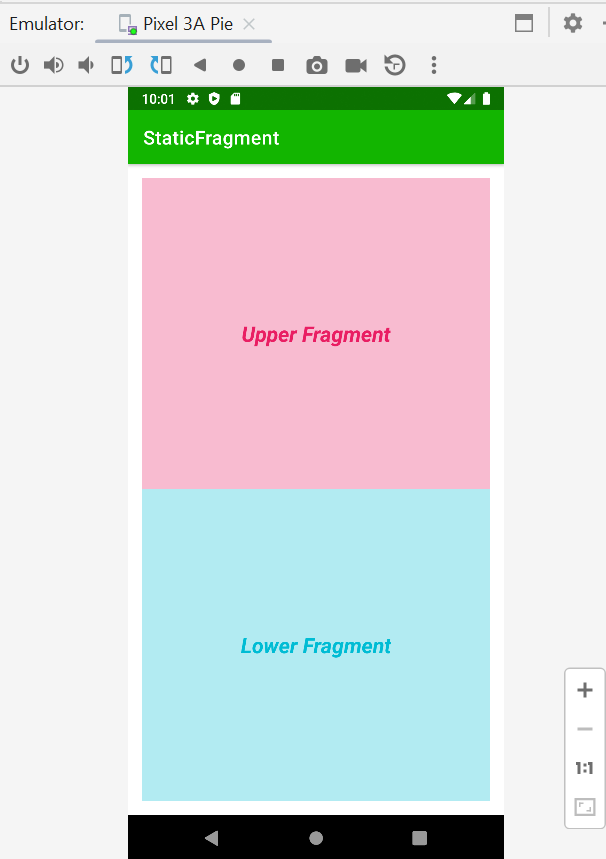The width and height of the screenshot is (606, 859).
Task: Click the emulator toolbar Overview square
Action: 278,65
